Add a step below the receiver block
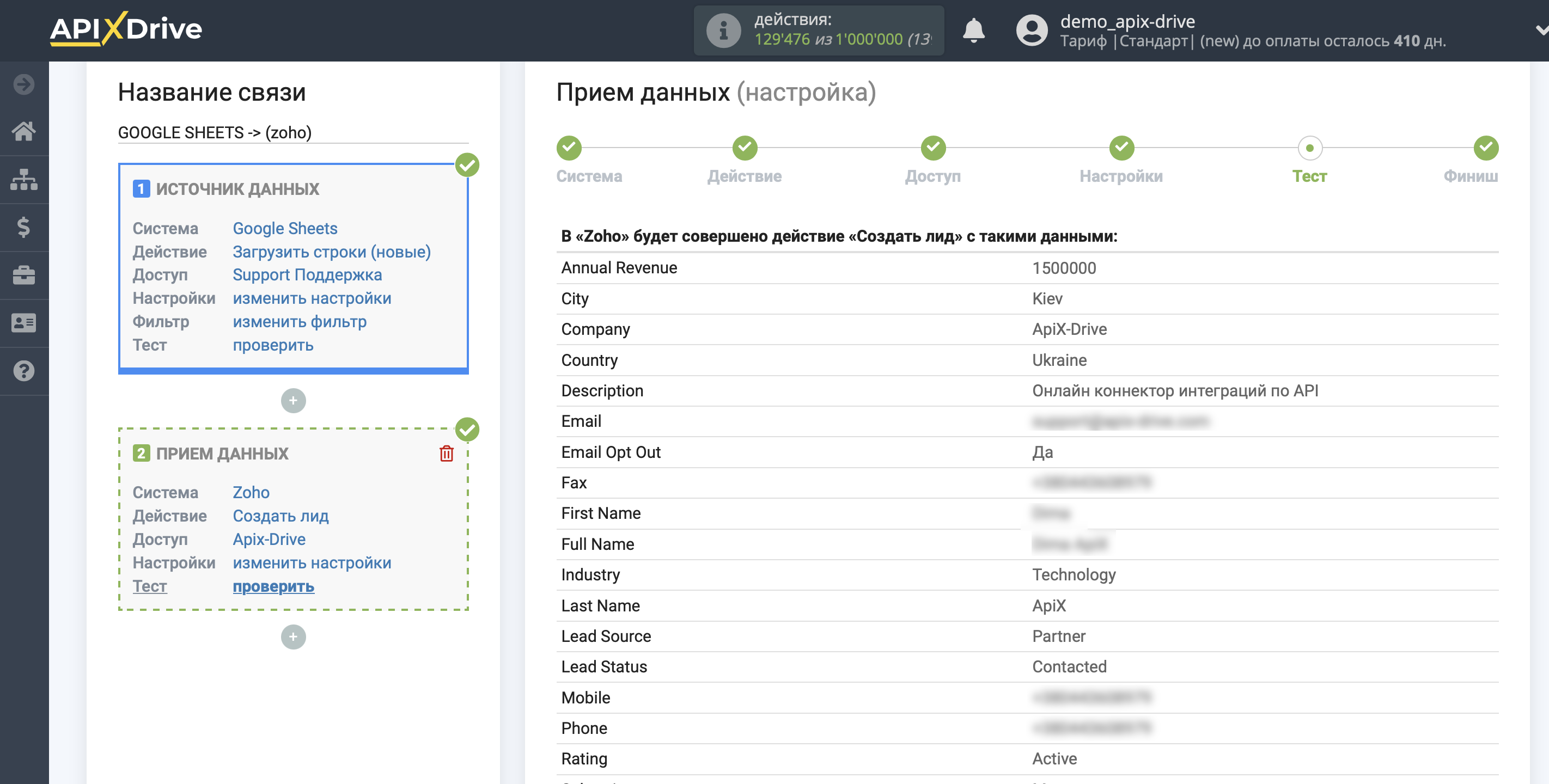Image resolution: width=1549 pixels, height=784 pixels. point(294,636)
